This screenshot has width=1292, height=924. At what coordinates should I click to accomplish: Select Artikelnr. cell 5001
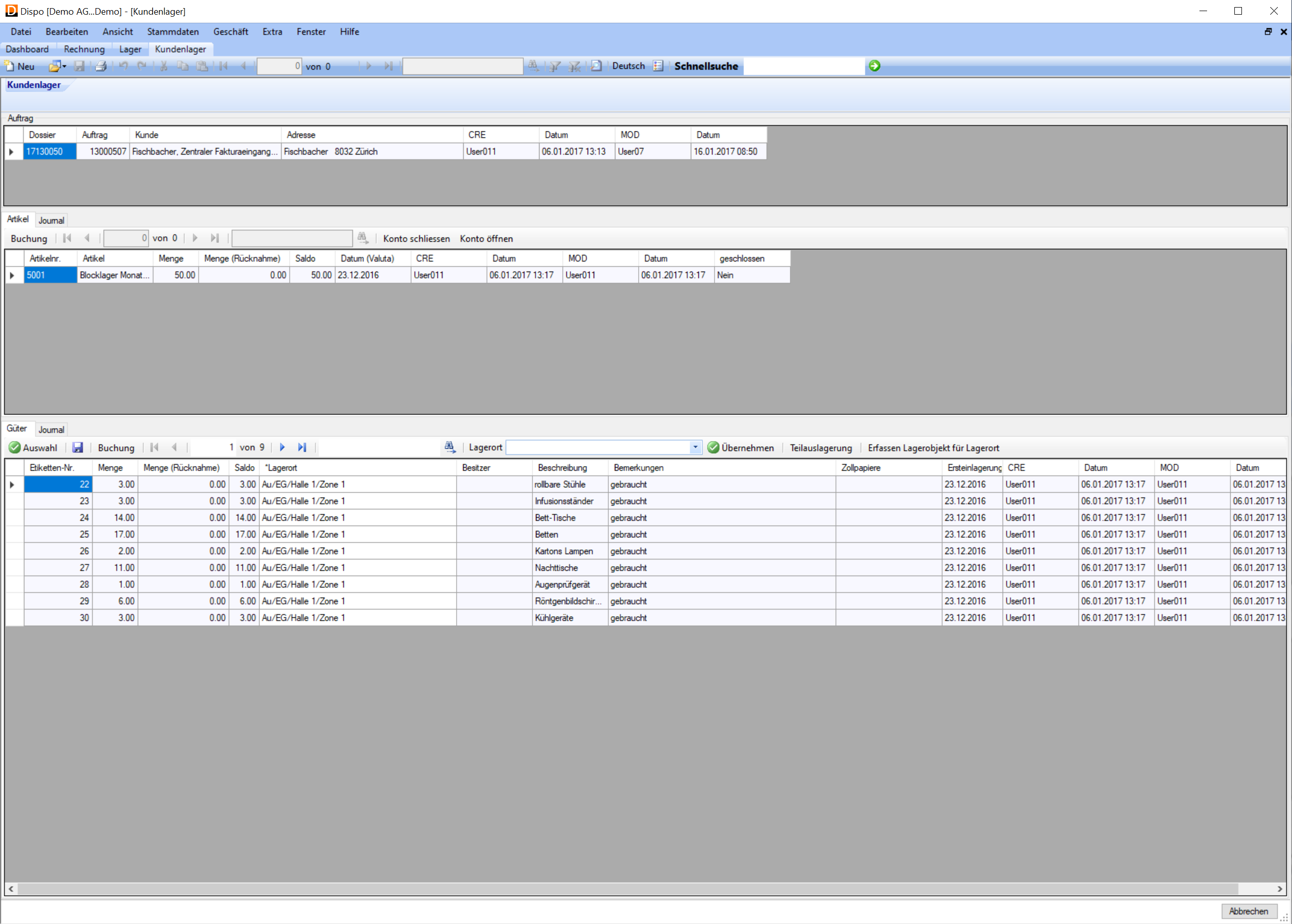point(51,275)
